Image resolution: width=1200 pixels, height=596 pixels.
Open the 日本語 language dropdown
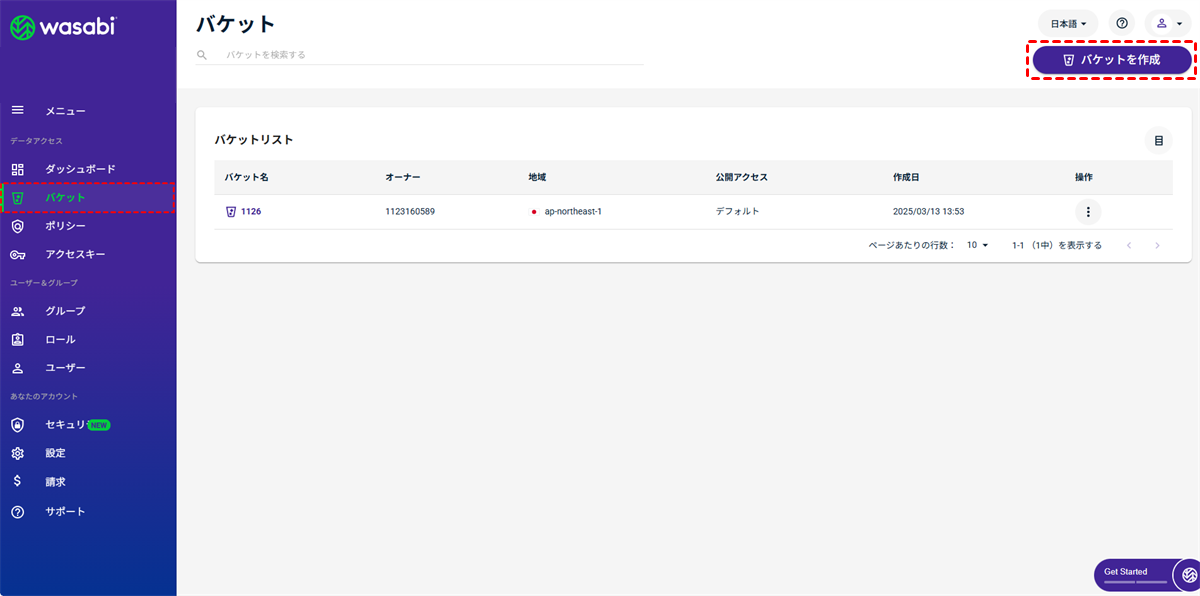tap(1068, 23)
